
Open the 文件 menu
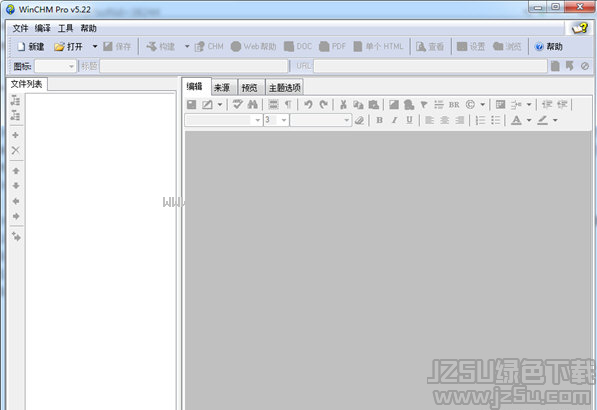21,28
